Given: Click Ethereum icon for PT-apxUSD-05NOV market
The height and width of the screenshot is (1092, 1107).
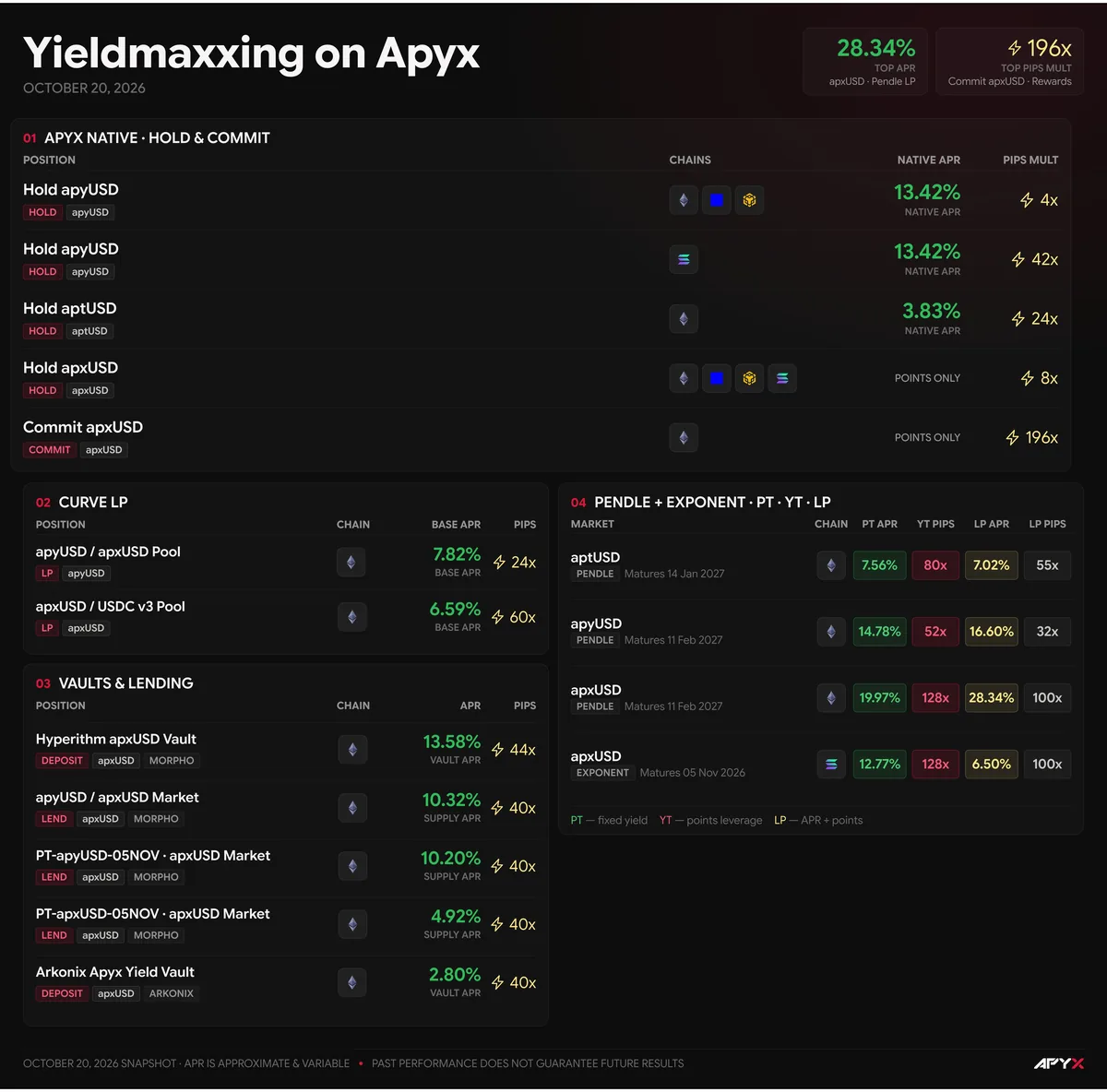Looking at the screenshot, I should (352, 924).
